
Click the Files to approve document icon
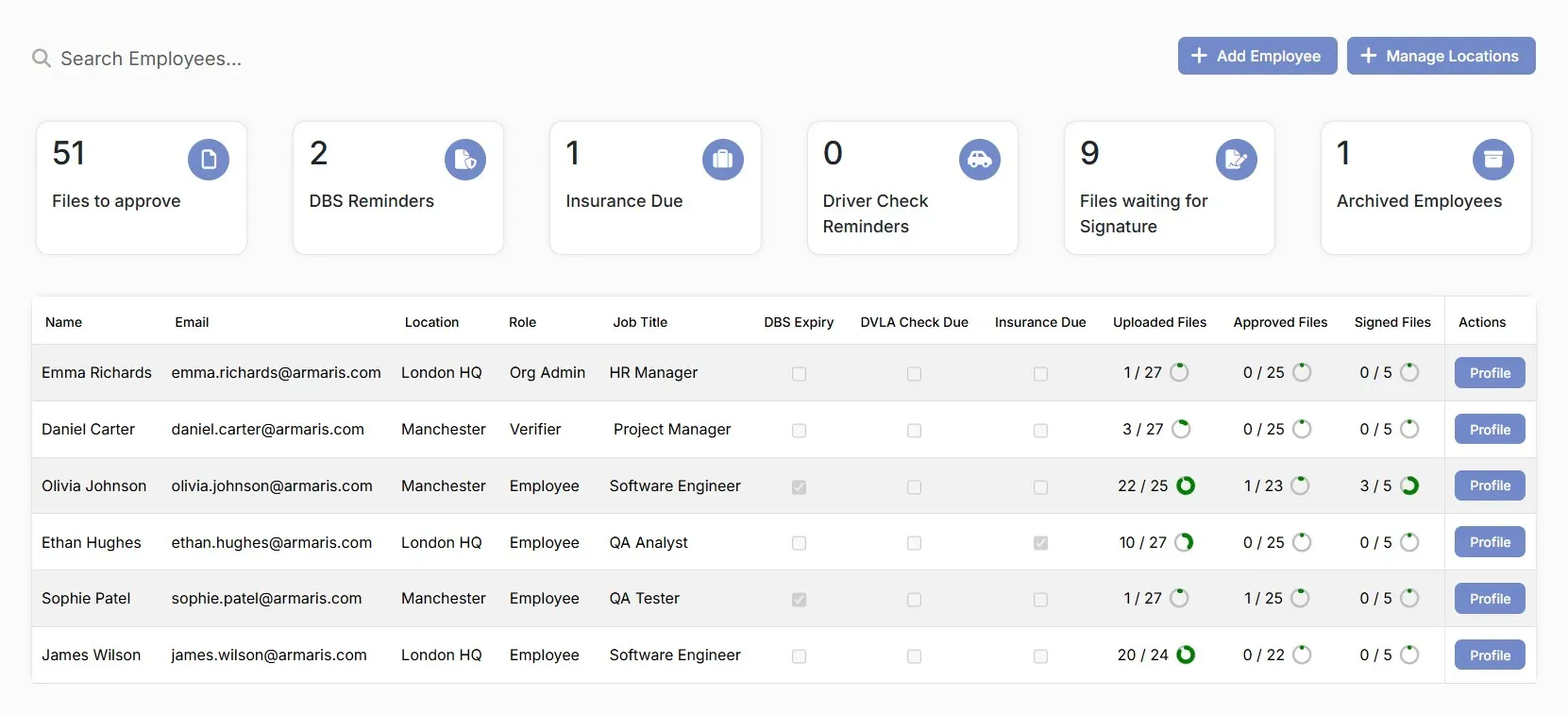pos(209,160)
